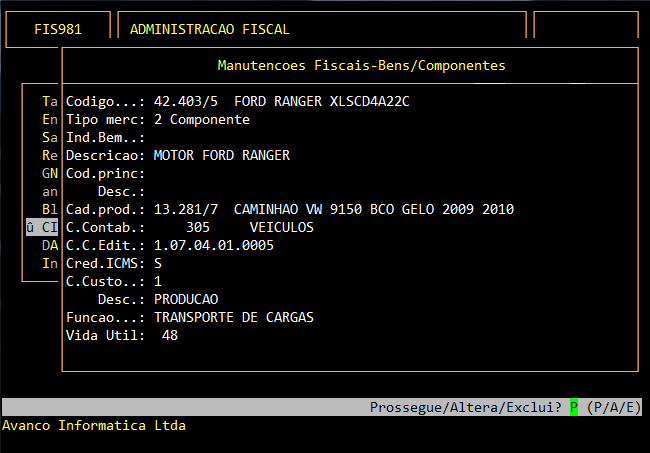Click C.C.Edit account 1.07.04.01.0005
This screenshot has width=650, height=453.
[214, 246]
